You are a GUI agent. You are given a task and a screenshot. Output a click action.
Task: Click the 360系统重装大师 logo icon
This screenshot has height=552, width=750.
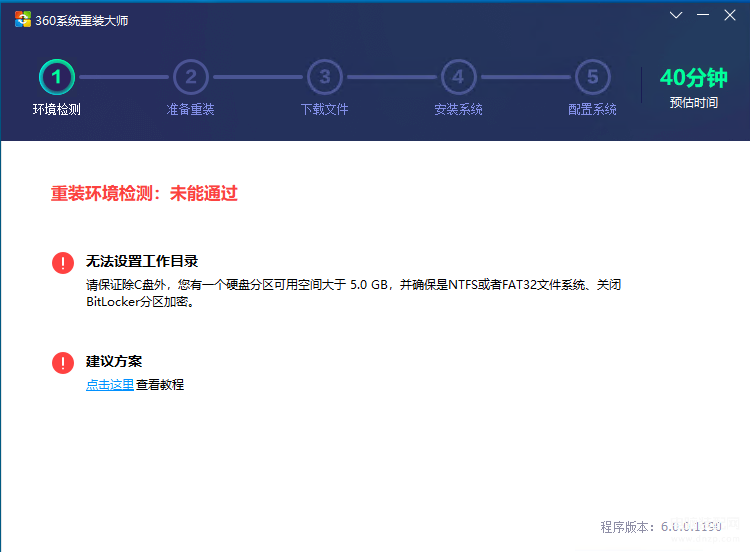tap(23, 20)
